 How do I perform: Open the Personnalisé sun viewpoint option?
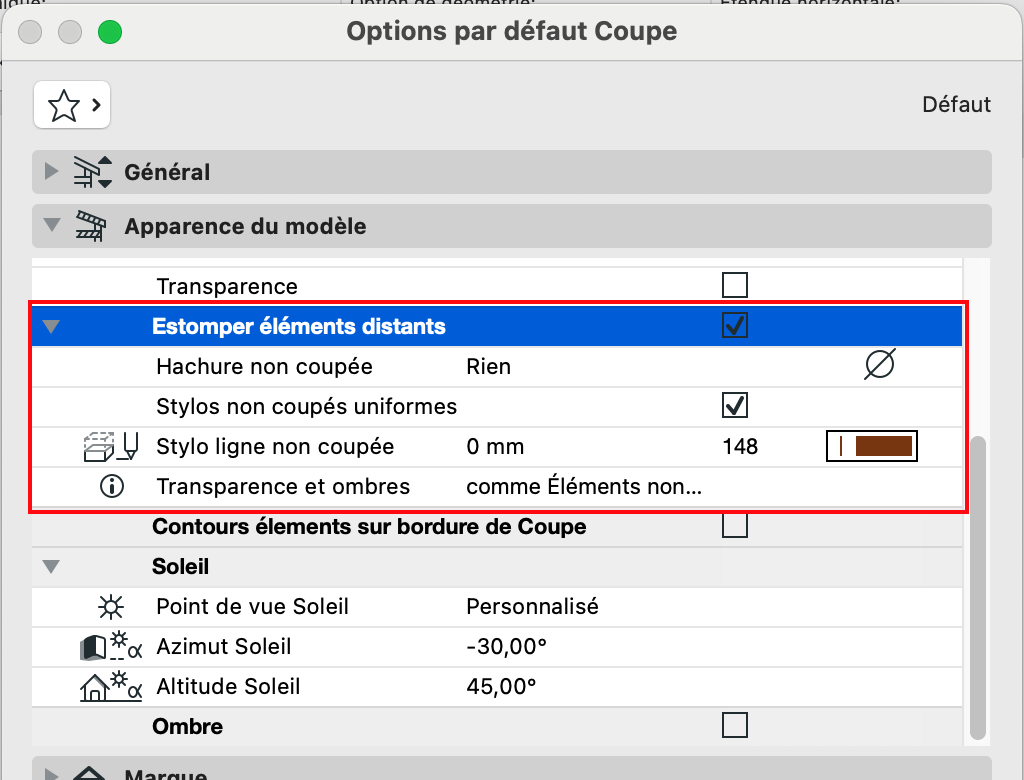coord(532,607)
